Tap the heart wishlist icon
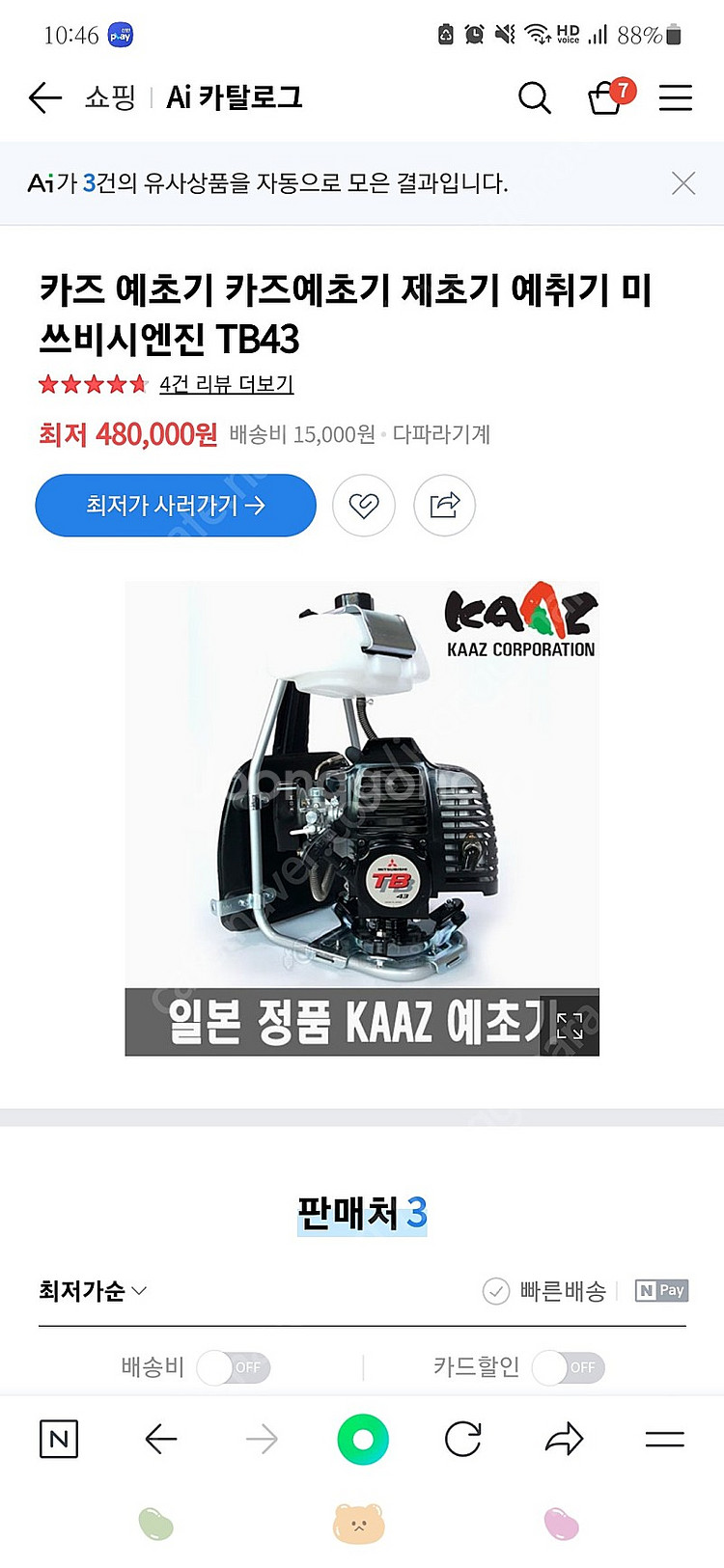The image size is (724, 1568). [x=364, y=505]
